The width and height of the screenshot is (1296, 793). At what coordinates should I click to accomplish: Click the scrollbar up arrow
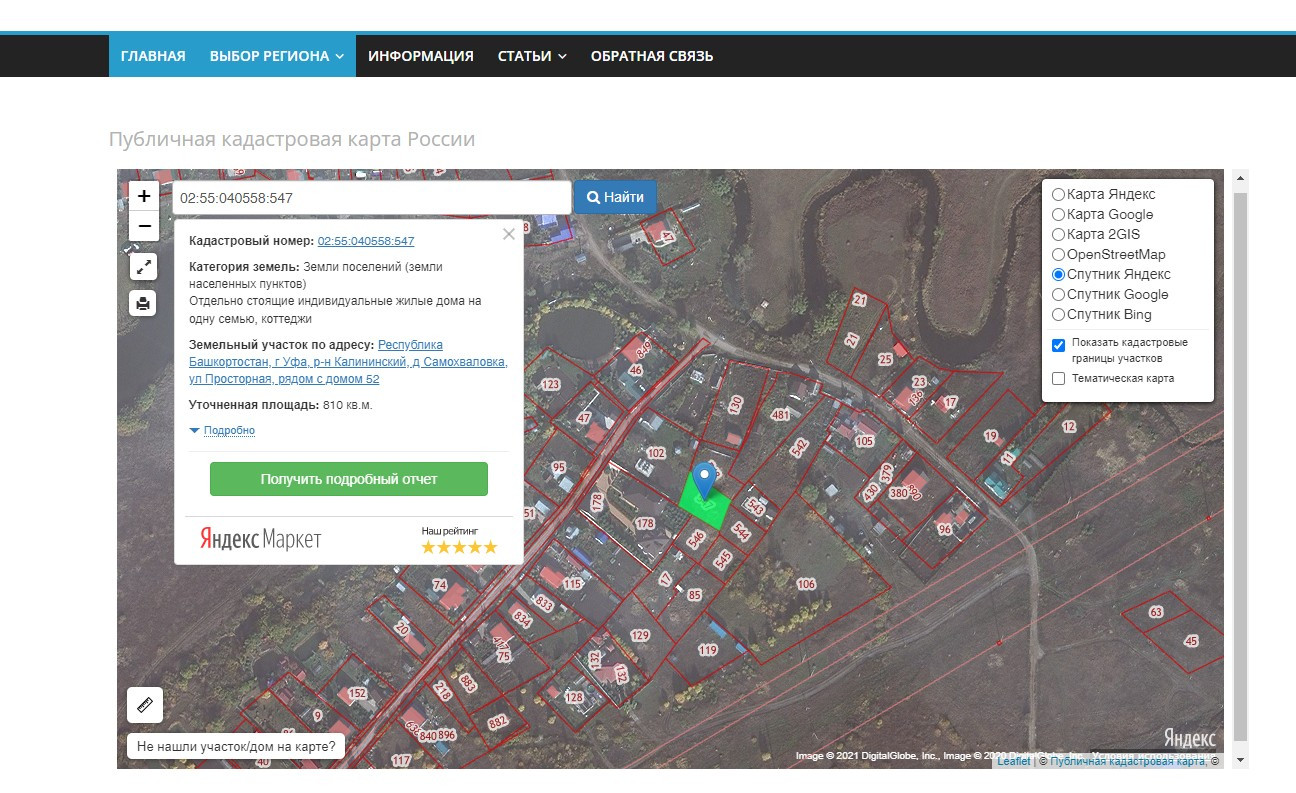1241,179
